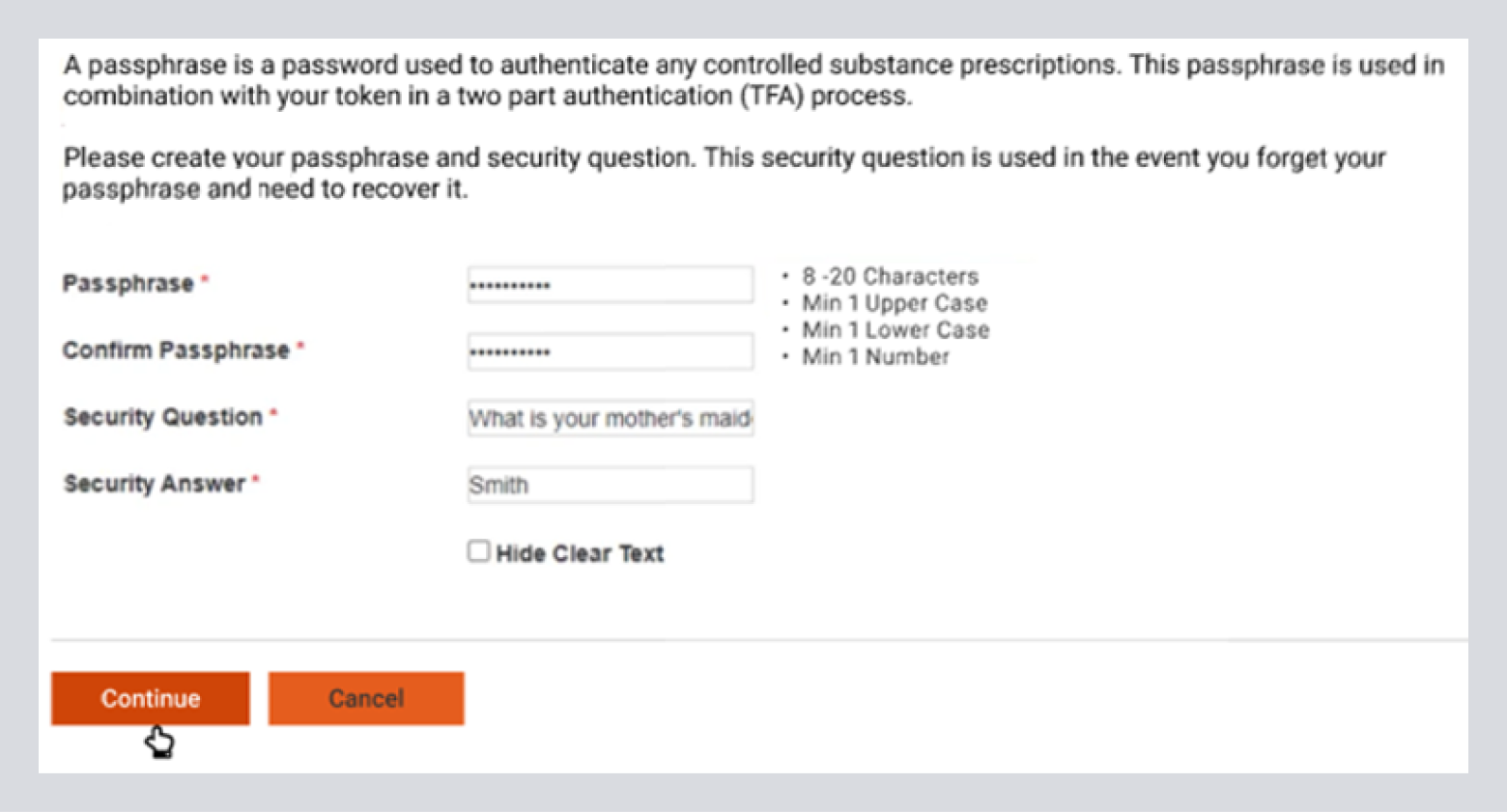Click the Security Answer field containing Smith
The image size is (1507, 812).
[610, 485]
